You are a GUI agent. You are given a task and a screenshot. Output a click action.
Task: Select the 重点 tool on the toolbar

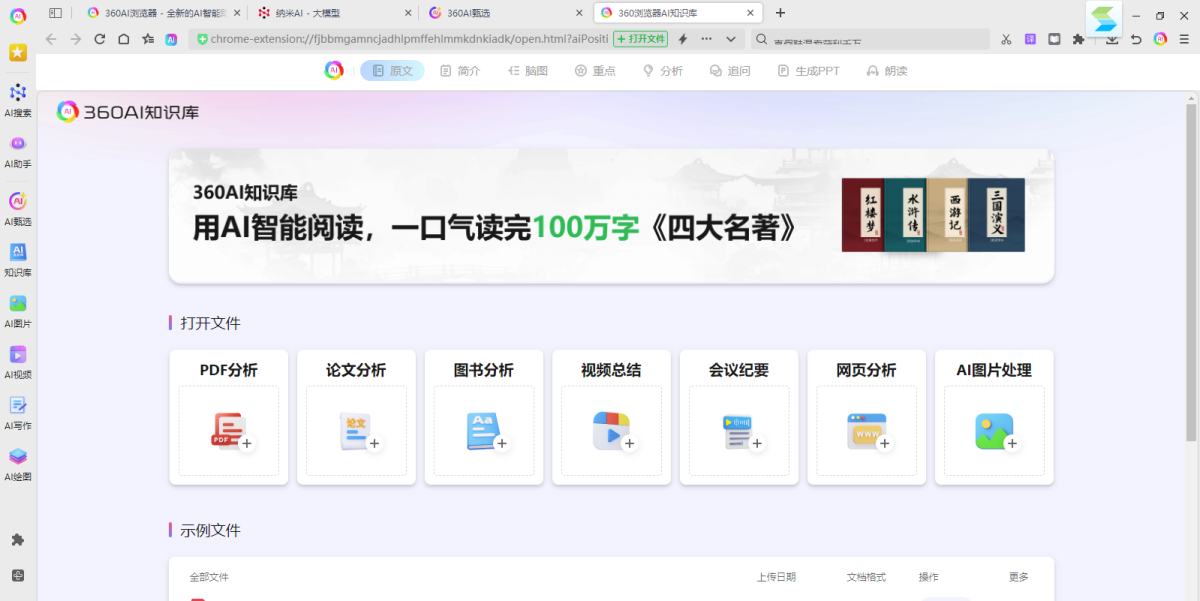pos(594,70)
